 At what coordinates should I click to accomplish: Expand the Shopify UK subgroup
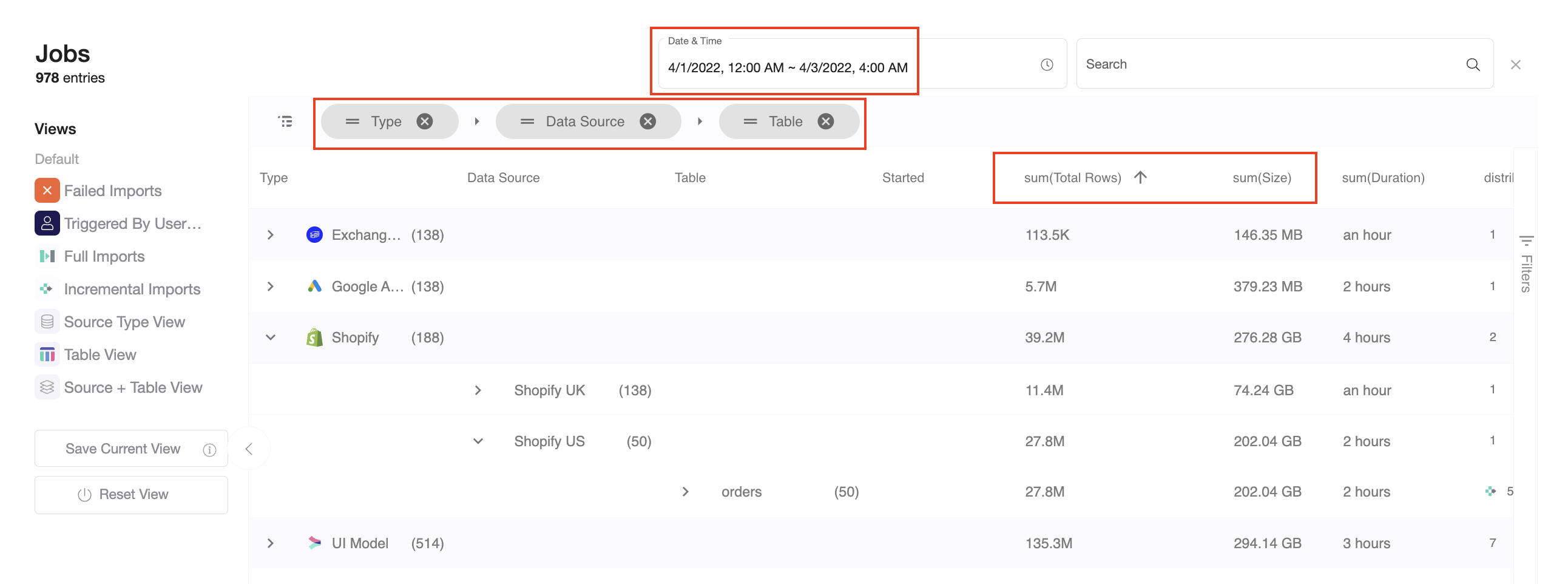click(x=478, y=390)
